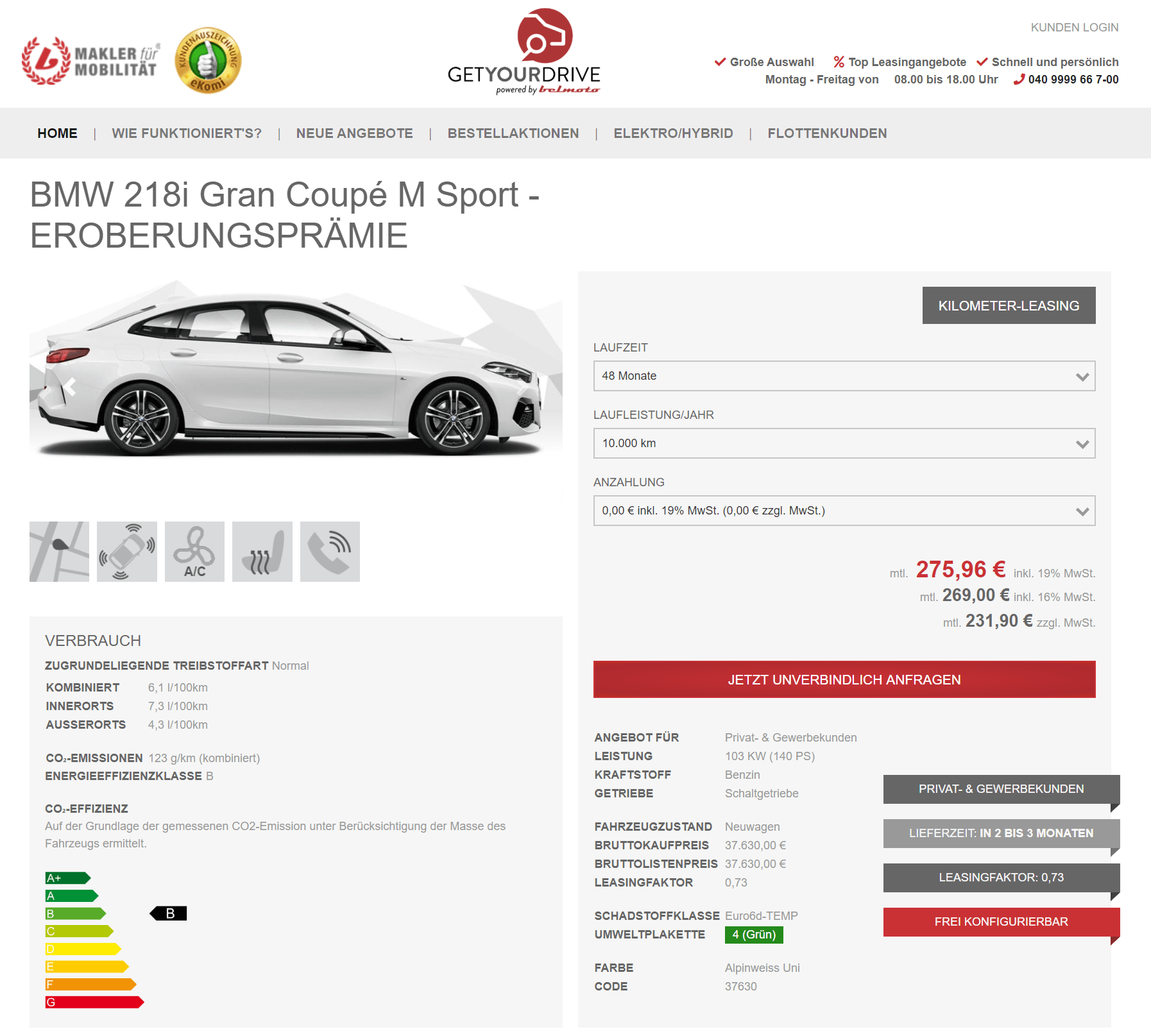Viewport: 1151px width, 1036px height.
Task: Click the green B efficiency bar
Action: (x=75, y=913)
